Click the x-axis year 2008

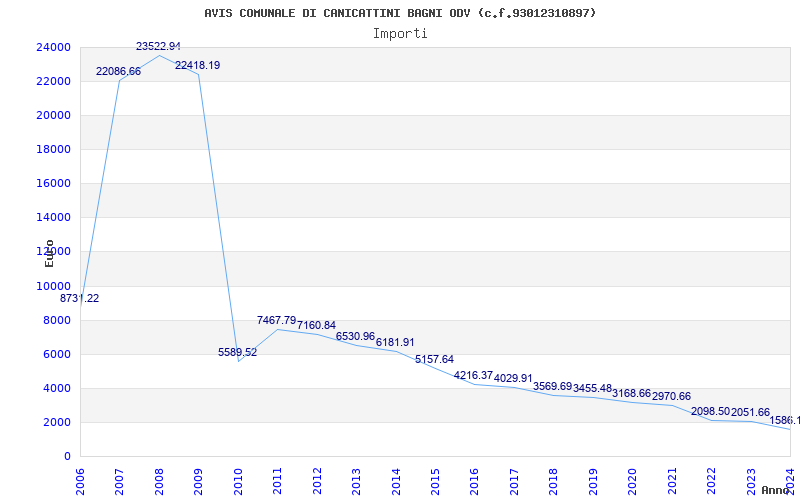159,481
